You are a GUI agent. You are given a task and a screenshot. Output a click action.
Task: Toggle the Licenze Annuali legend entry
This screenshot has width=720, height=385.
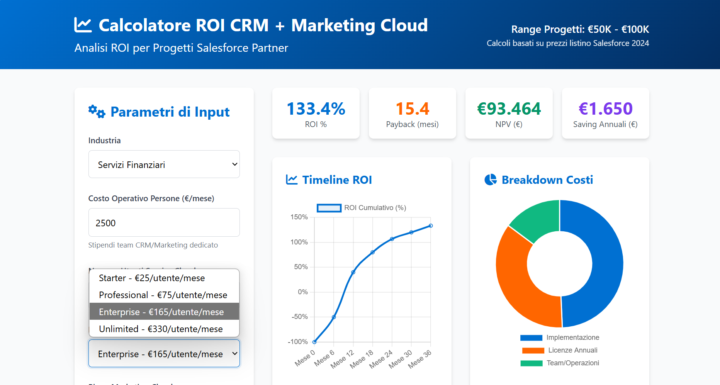click(x=559, y=351)
